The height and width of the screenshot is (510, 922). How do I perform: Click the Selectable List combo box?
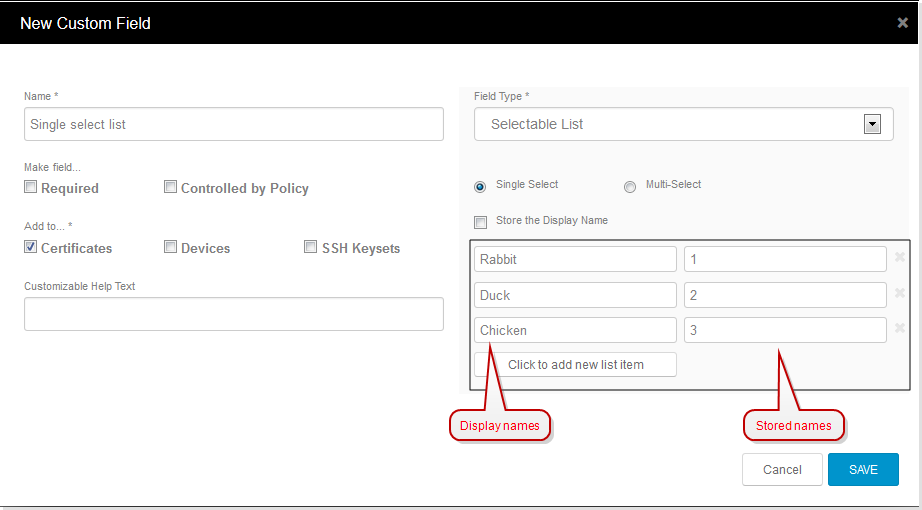[x=670, y=124]
